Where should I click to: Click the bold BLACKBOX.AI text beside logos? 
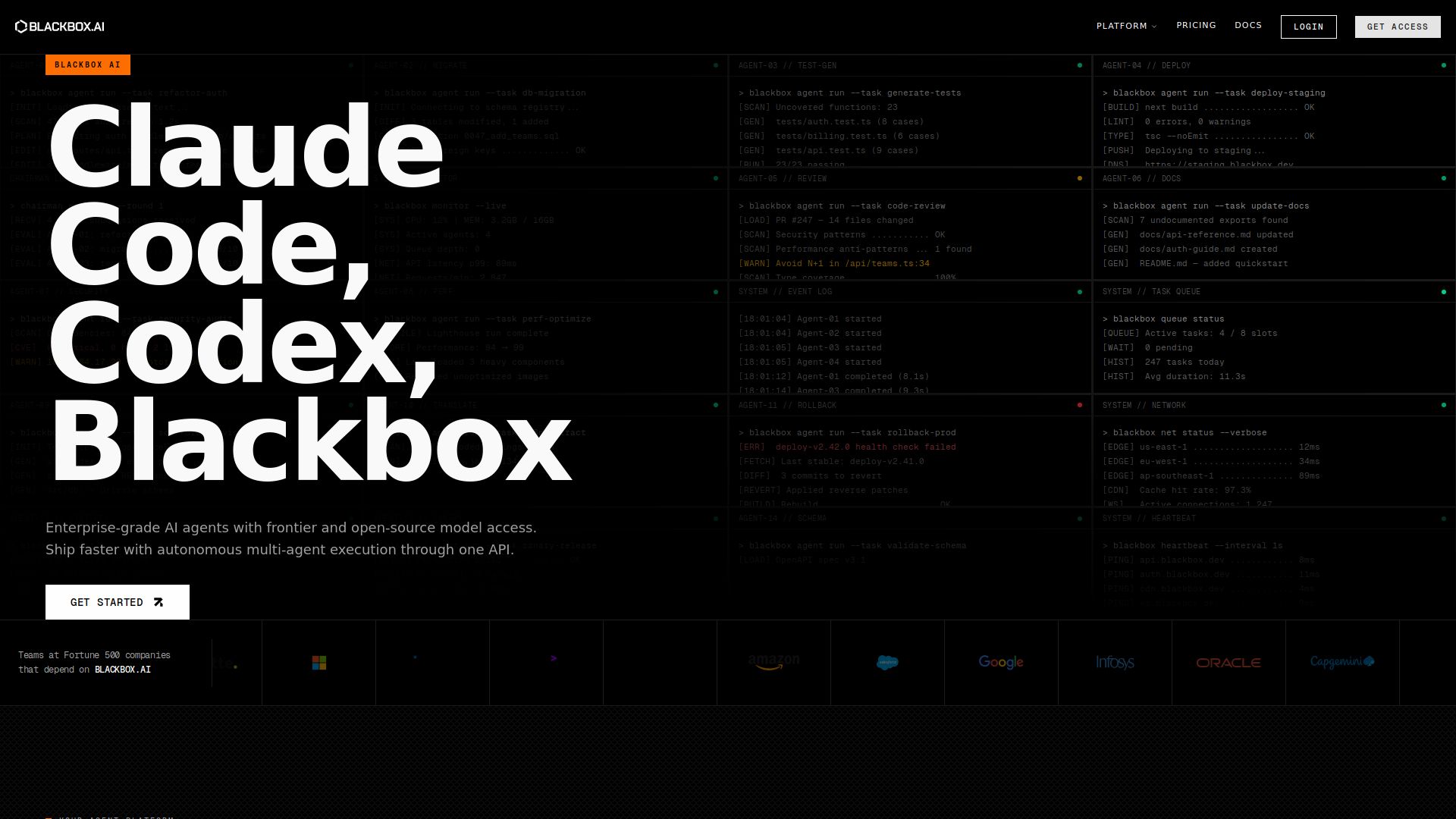123,670
